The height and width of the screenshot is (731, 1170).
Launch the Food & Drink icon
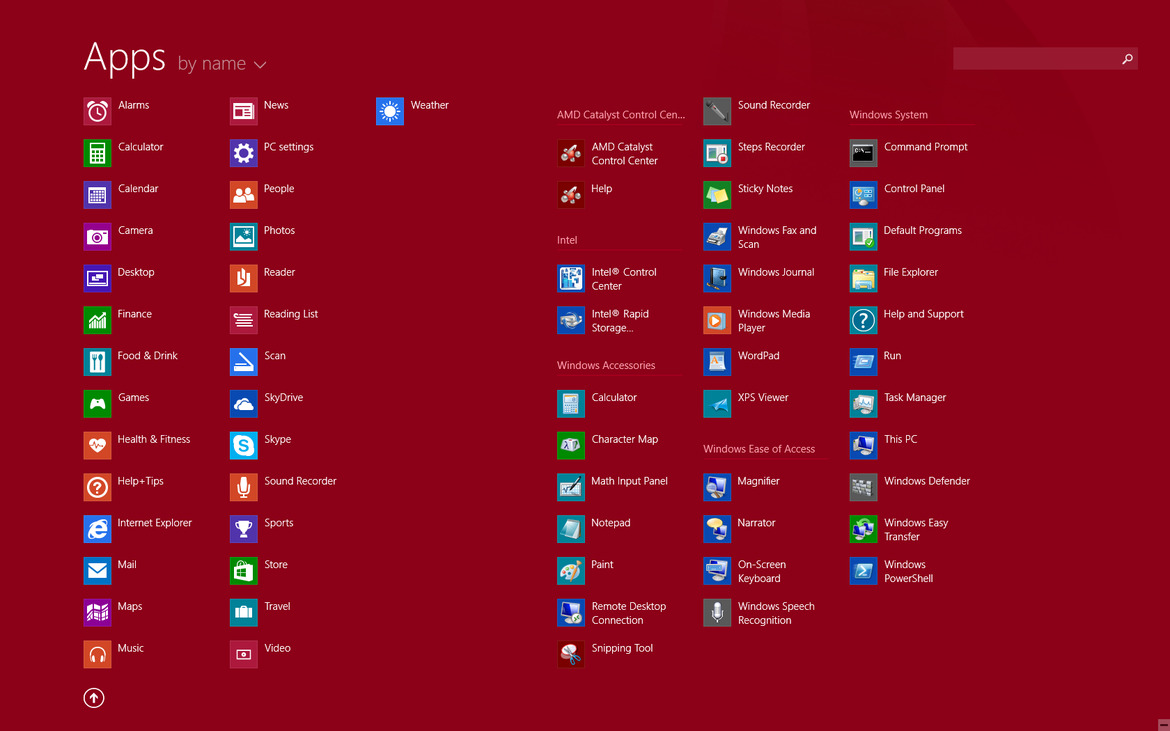97,362
